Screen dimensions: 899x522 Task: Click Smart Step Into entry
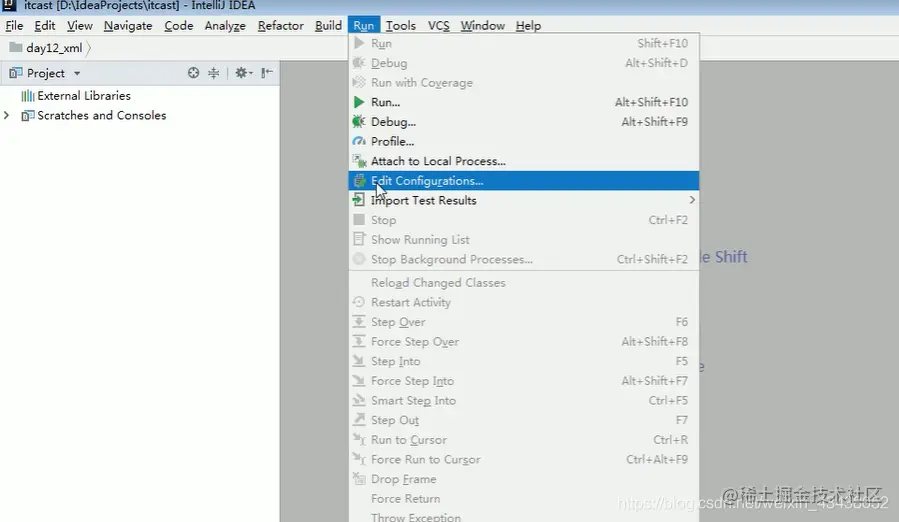click(523, 400)
